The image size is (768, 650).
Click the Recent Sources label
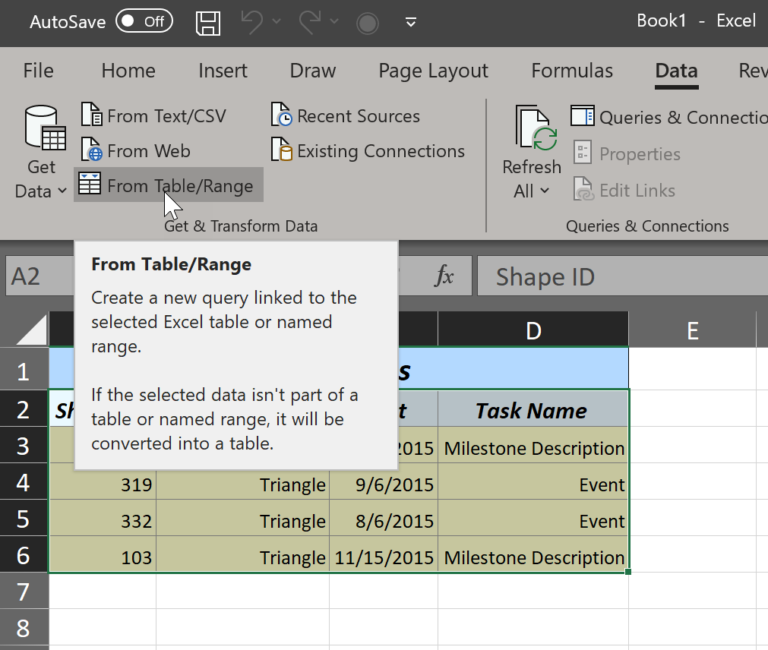point(359,116)
